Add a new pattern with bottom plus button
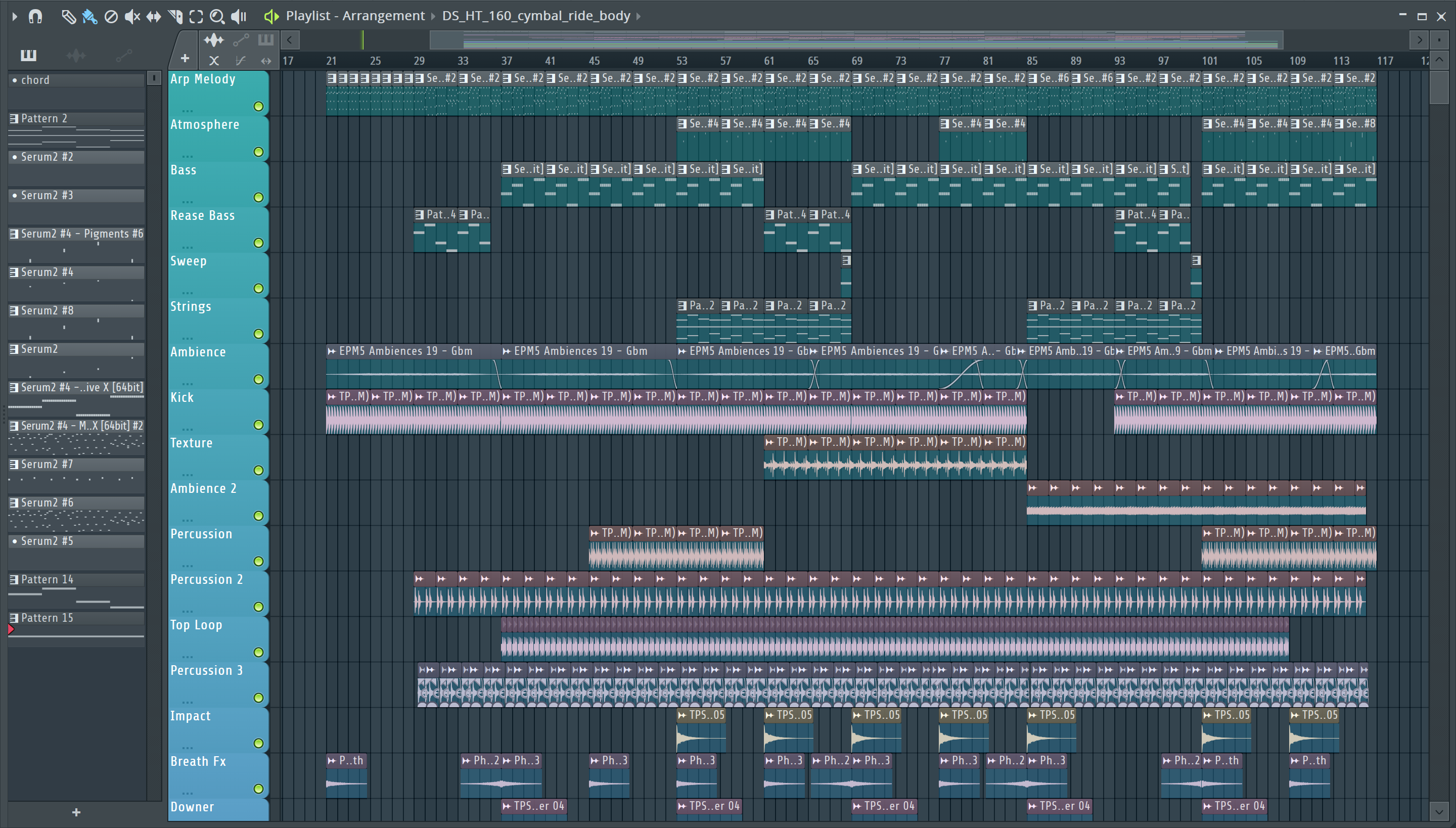1456x828 pixels. (76, 812)
